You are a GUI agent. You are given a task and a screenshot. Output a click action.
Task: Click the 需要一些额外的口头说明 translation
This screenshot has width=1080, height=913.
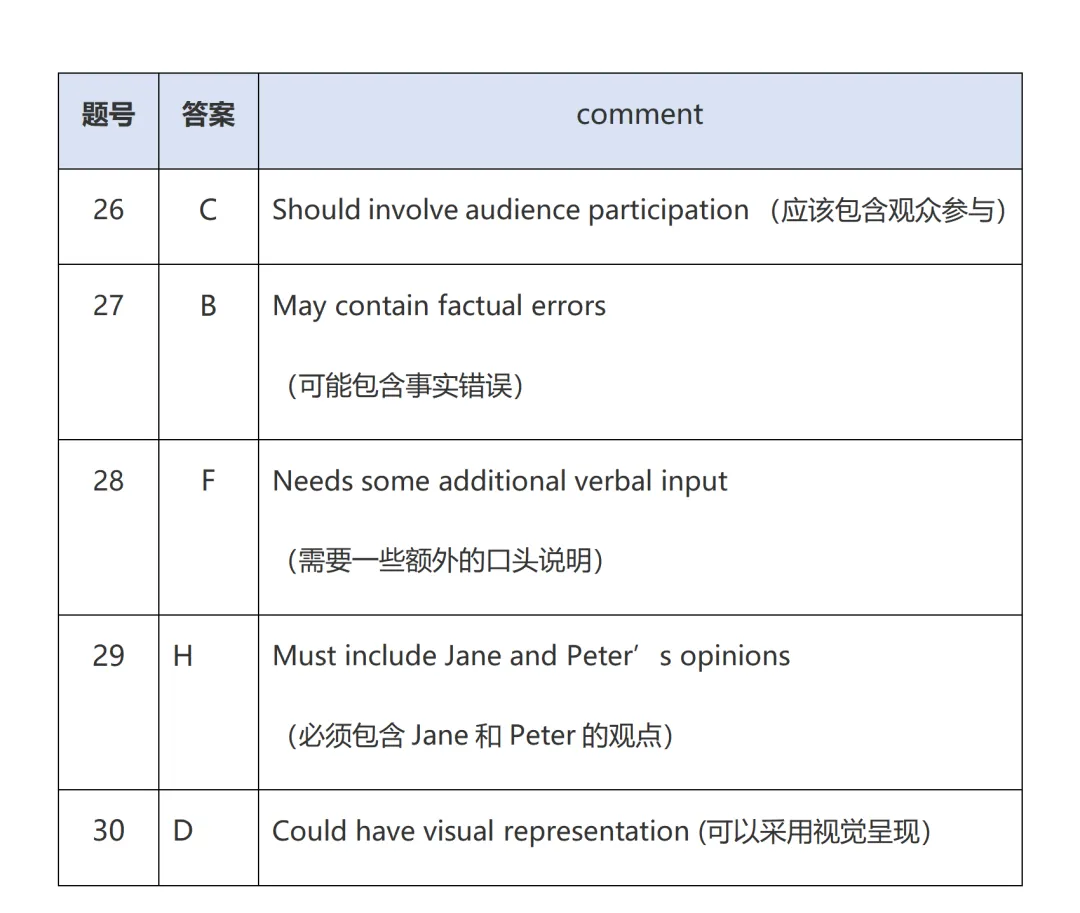[x=445, y=560]
